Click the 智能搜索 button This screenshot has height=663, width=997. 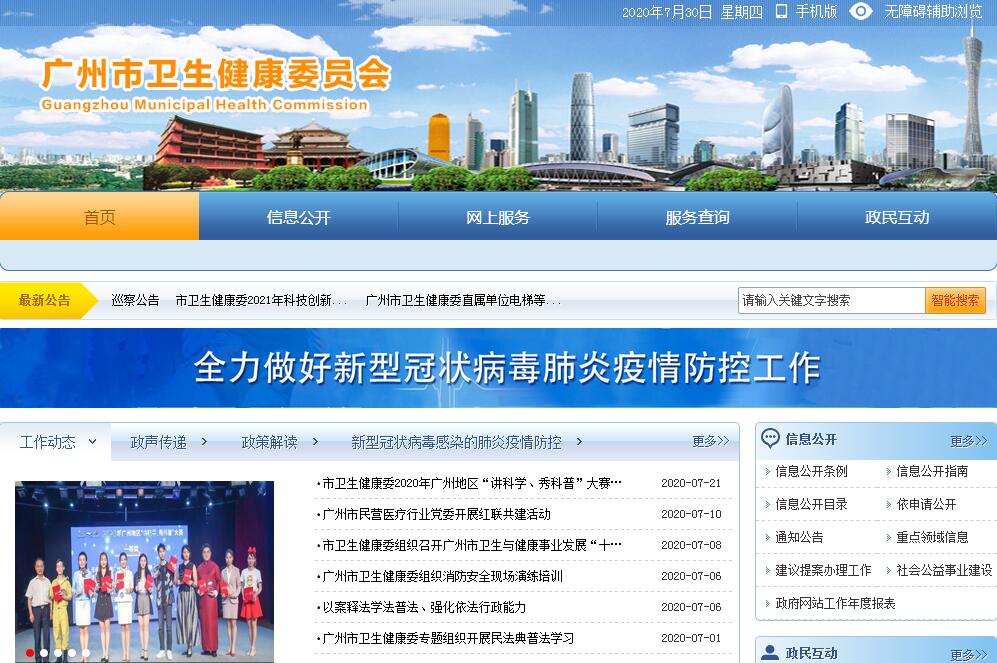tap(955, 301)
